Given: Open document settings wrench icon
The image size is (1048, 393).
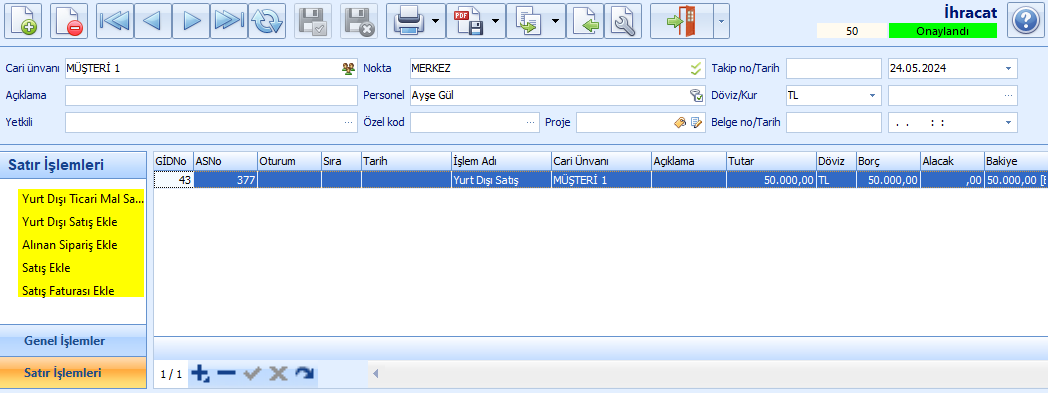Looking at the screenshot, I should 623,21.
